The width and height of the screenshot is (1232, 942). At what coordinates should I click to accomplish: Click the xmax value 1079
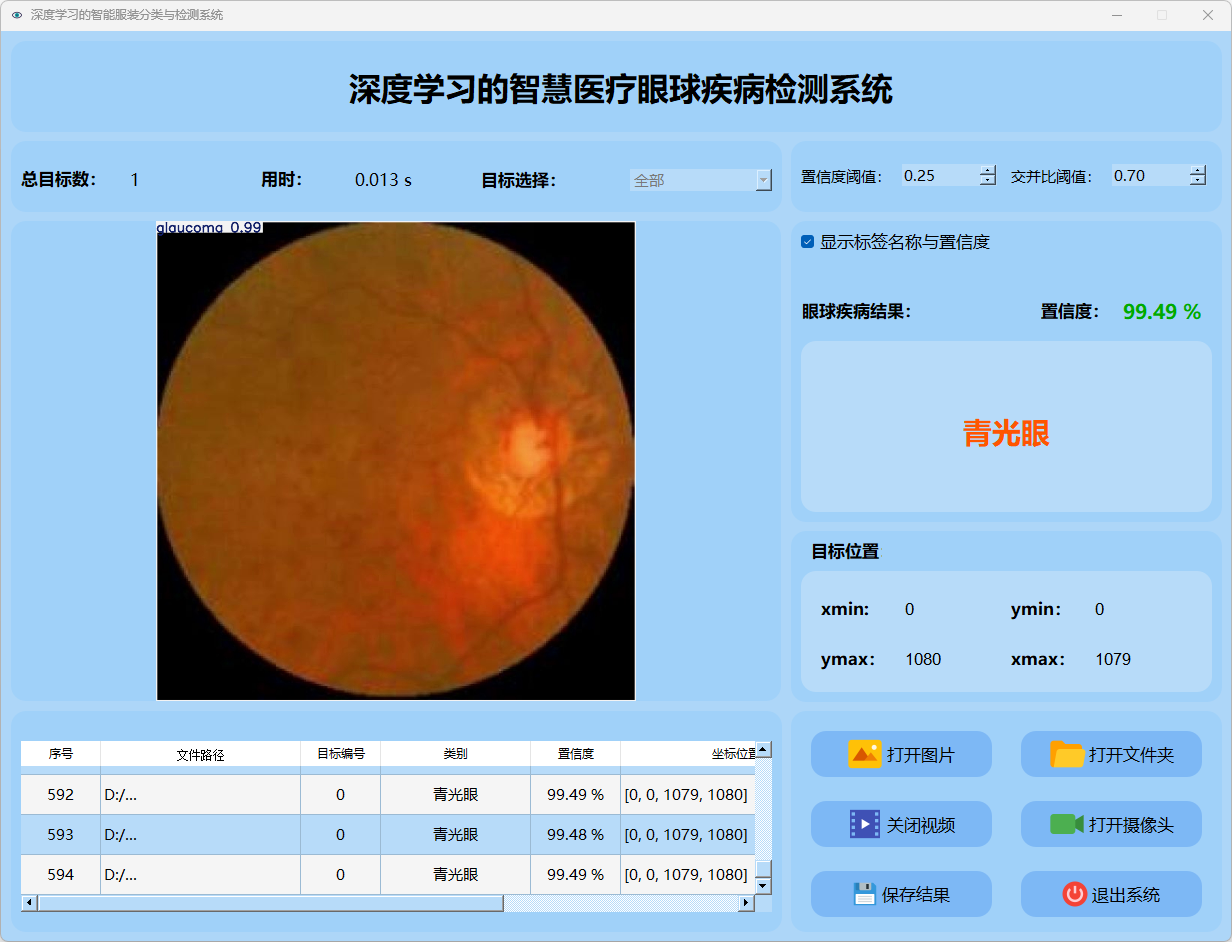click(x=1113, y=659)
